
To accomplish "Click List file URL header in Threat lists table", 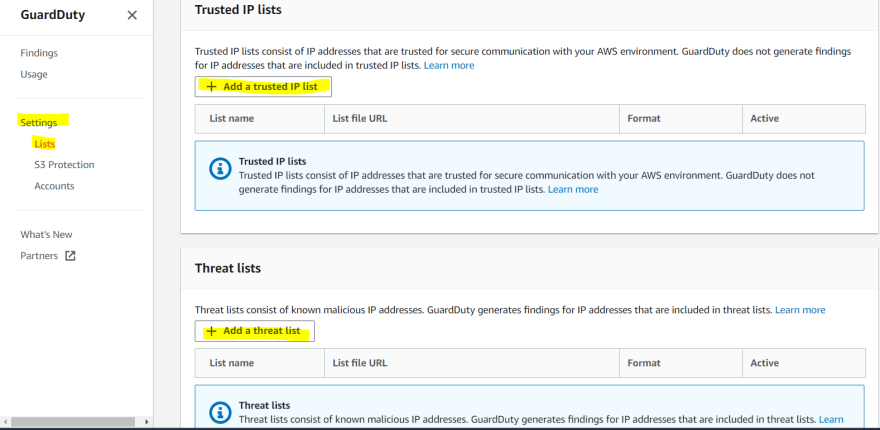I will click(360, 363).
